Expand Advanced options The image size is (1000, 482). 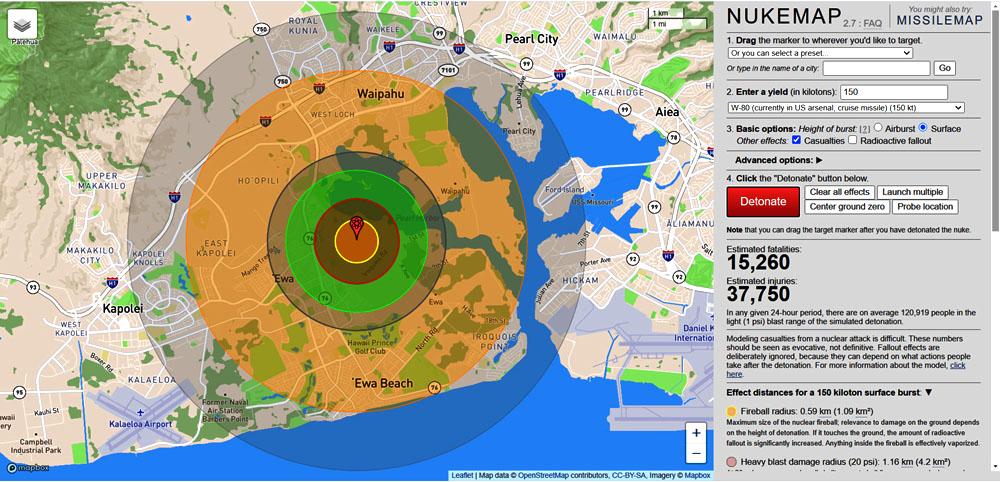779,160
